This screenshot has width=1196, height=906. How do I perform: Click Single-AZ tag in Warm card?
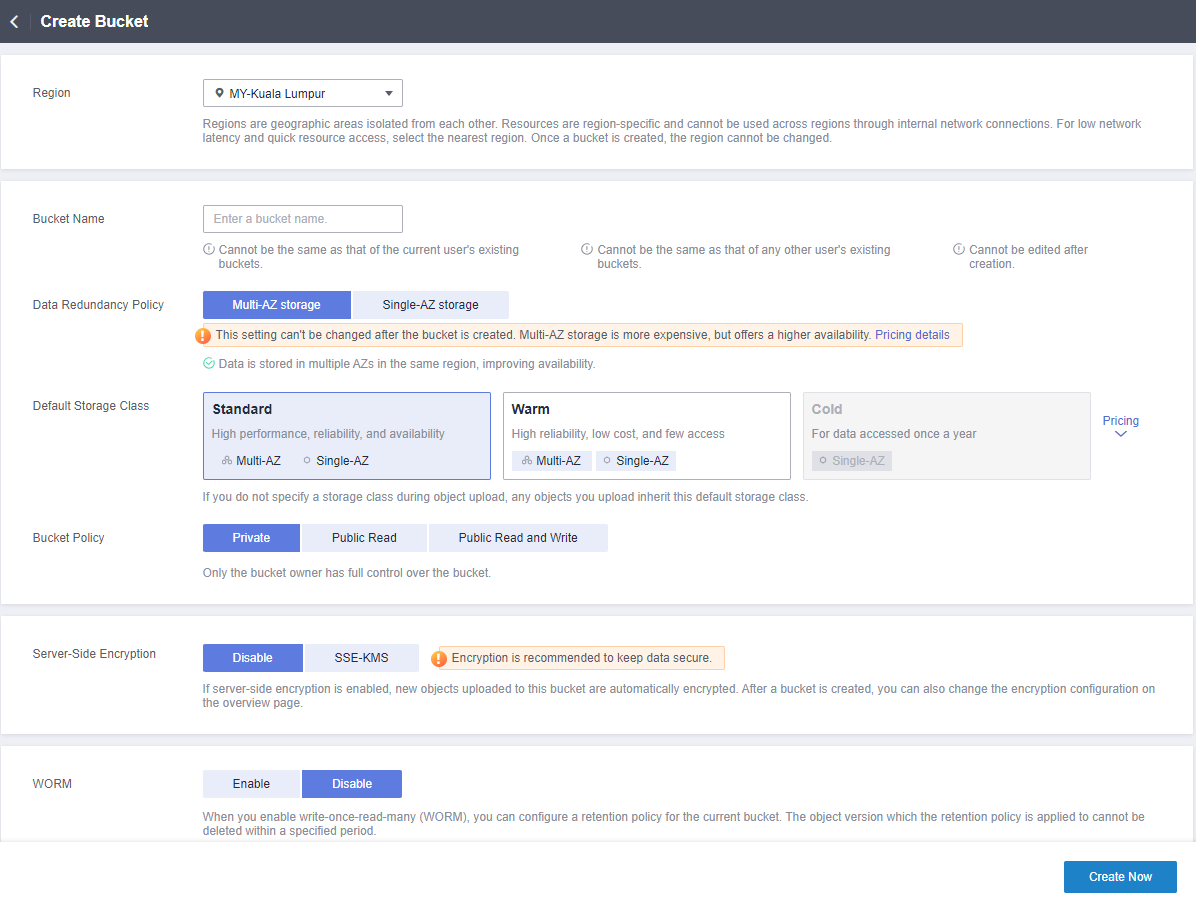click(636, 461)
